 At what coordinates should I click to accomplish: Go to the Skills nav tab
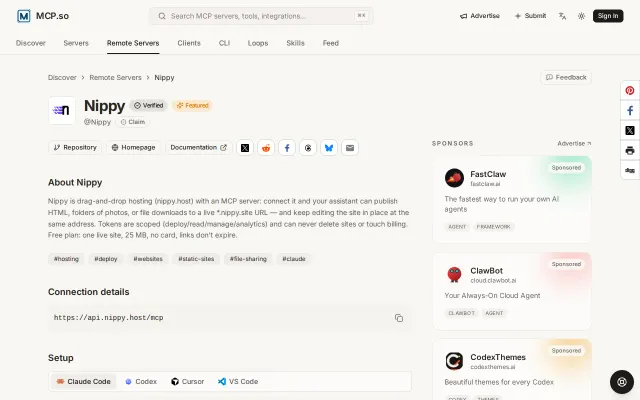(x=296, y=43)
